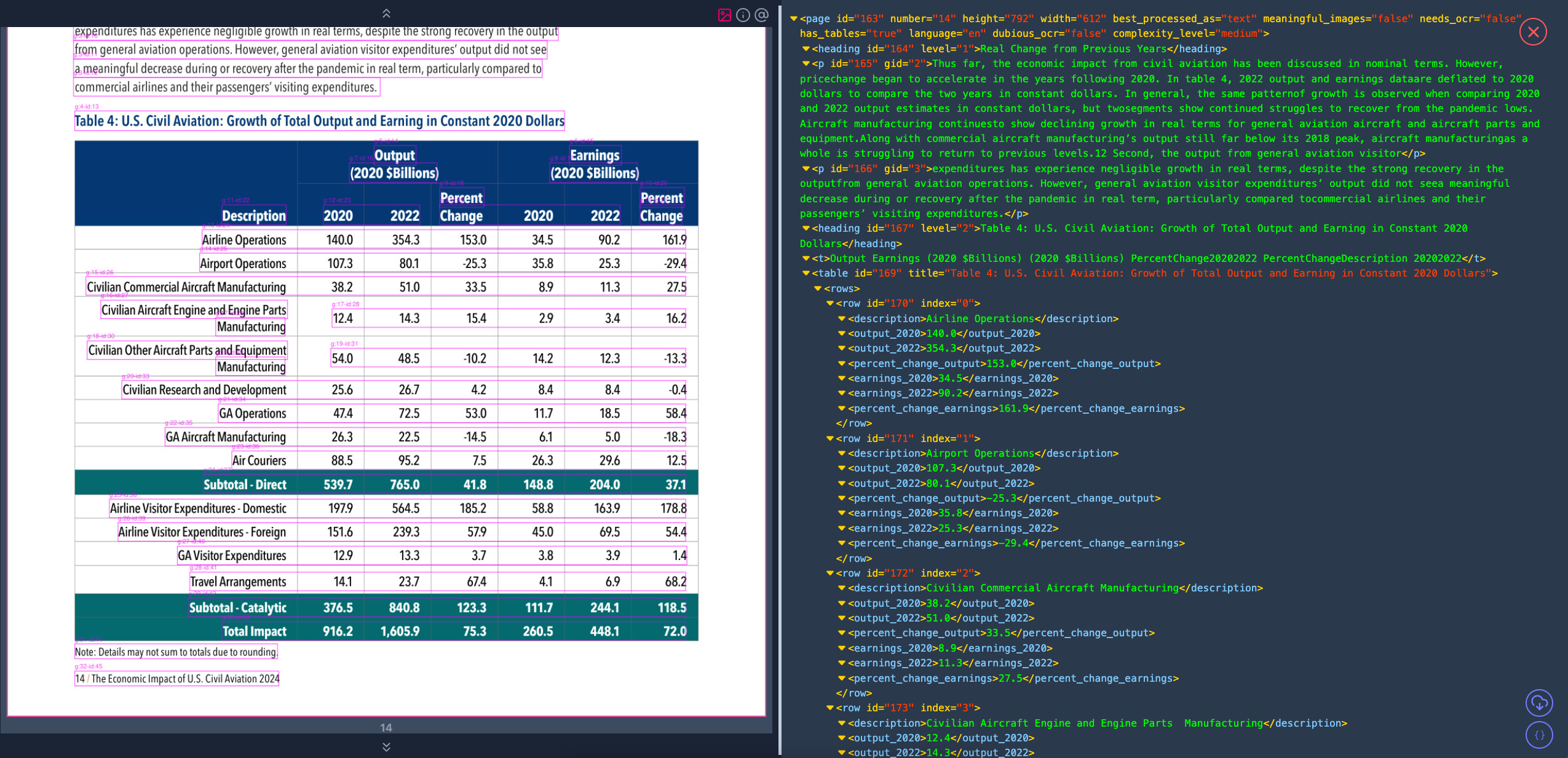
Task: Collapse the p id 166 node
Action: point(806,169)
